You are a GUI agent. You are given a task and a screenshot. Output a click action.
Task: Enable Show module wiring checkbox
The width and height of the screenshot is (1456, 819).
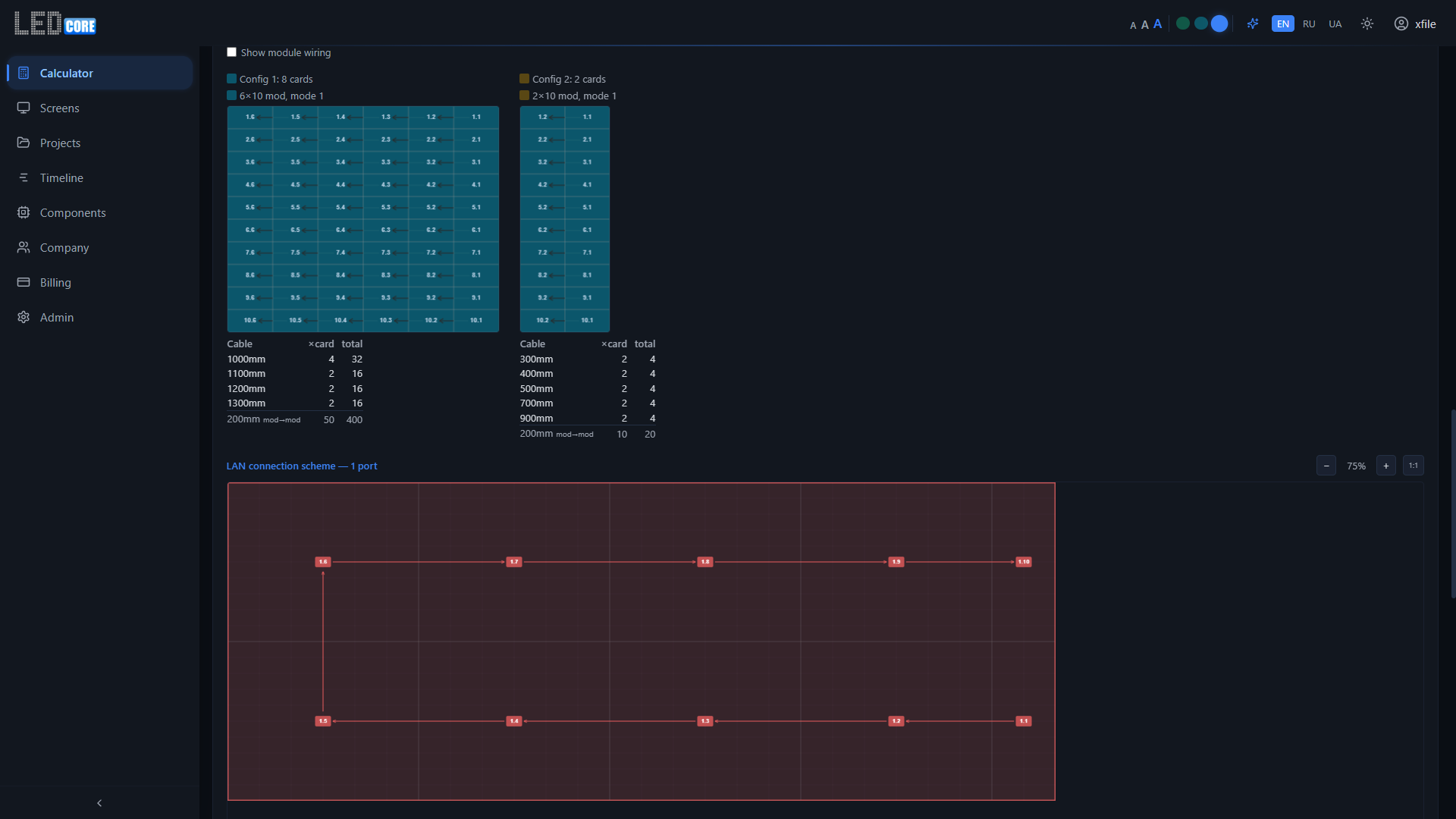[x=232, y=52]
